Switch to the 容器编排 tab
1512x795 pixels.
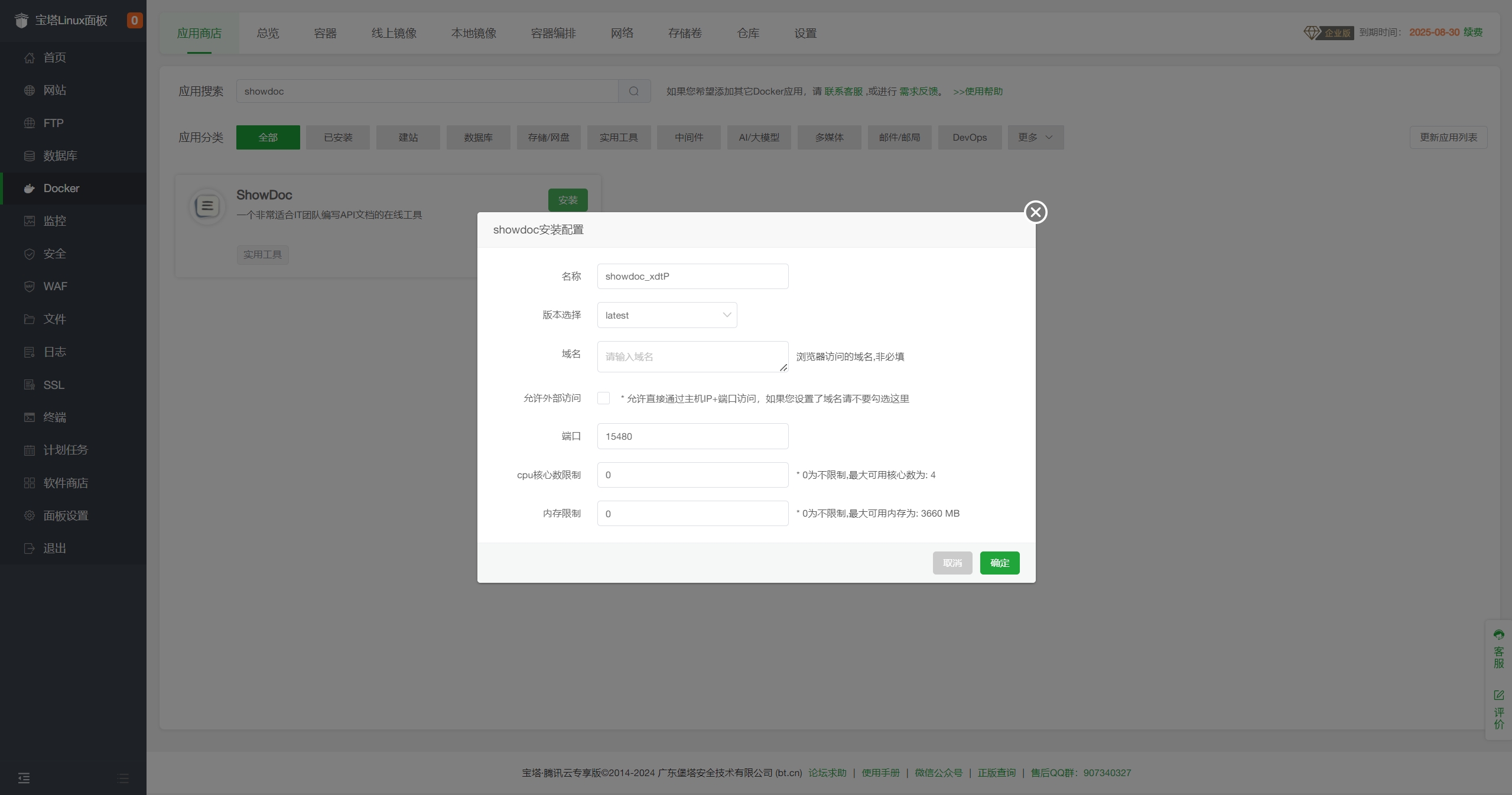click(x=553, y=33)
